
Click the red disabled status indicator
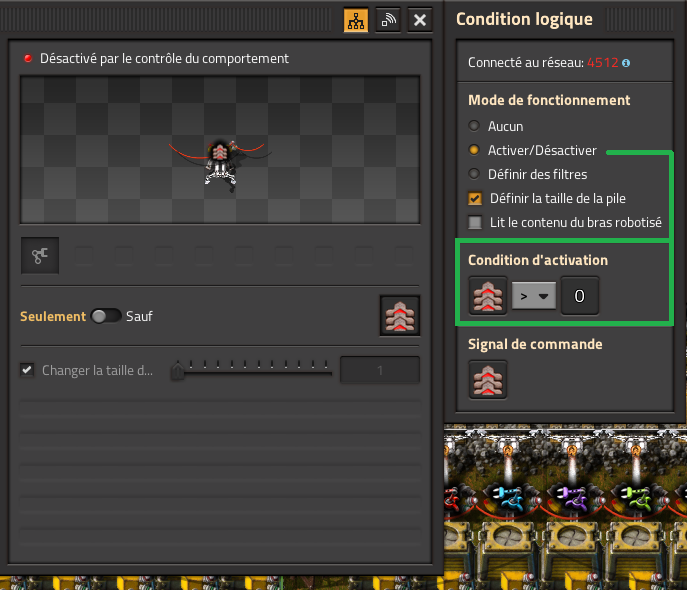[28, 58]
